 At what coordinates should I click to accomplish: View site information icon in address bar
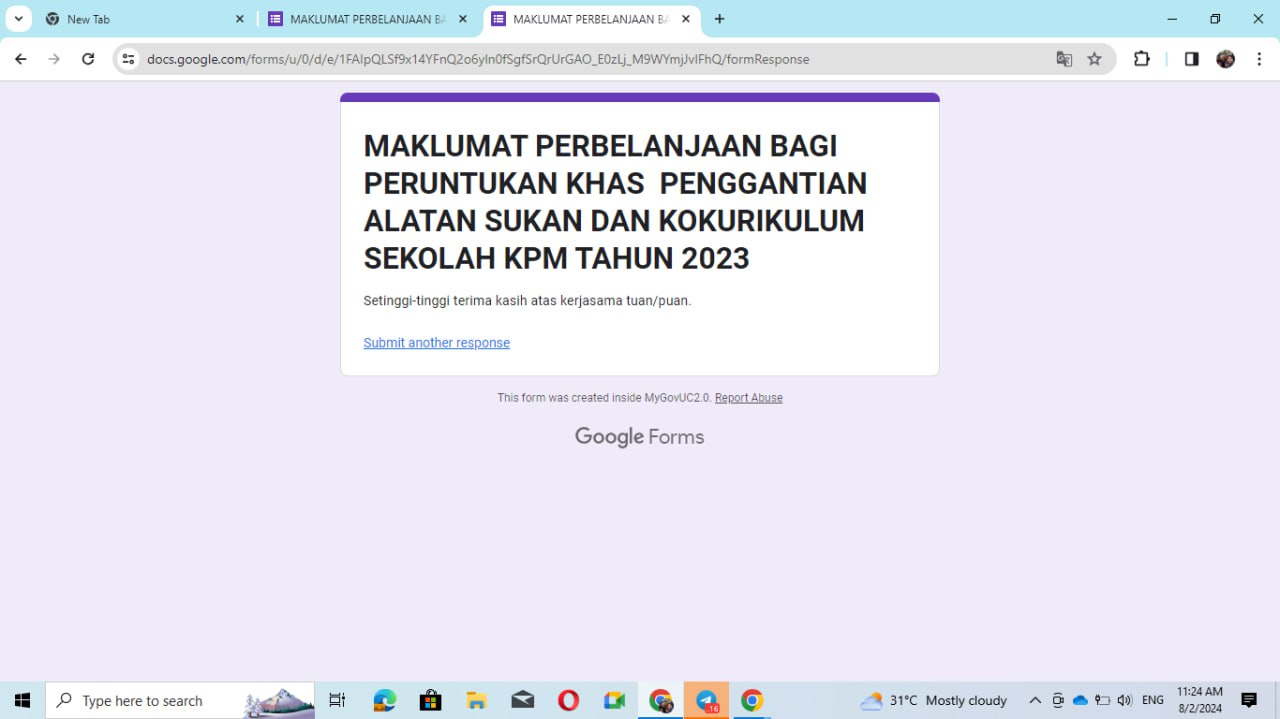128,59
